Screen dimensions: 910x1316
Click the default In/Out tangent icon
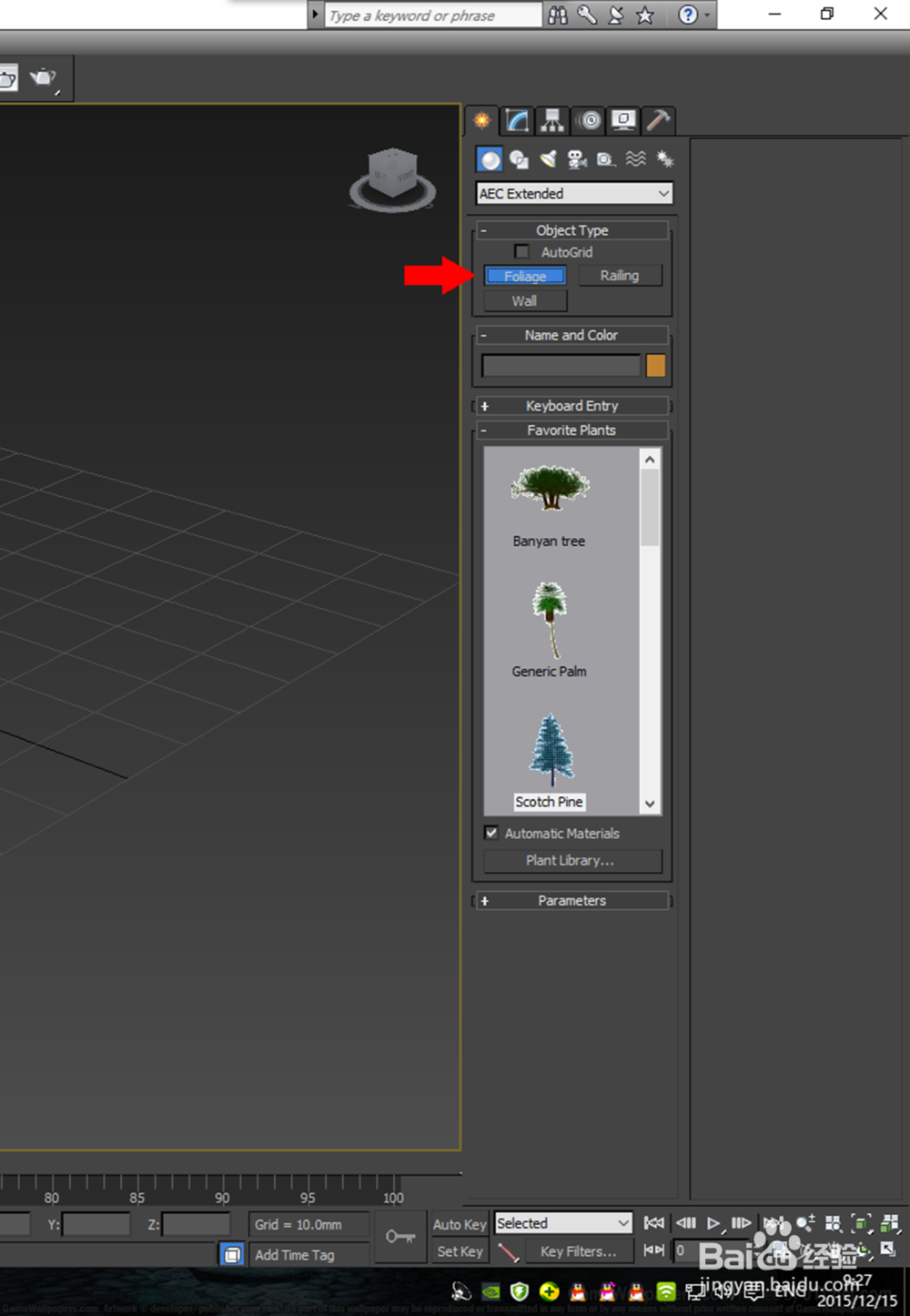coord(509,1252)
